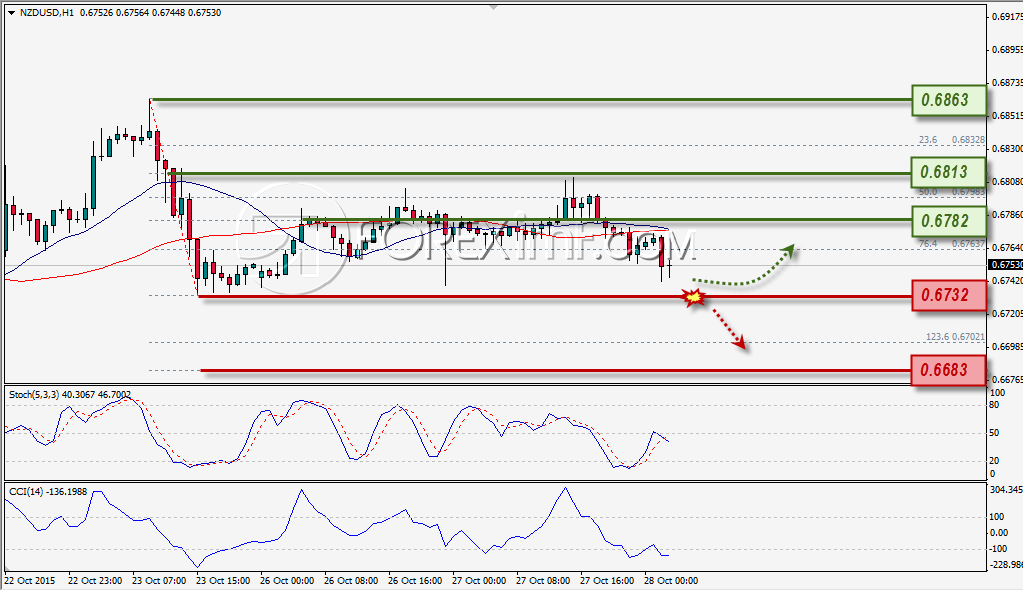
Task: Click the 23 Oct 15:00 time label
Action: (x=222, y=581)
